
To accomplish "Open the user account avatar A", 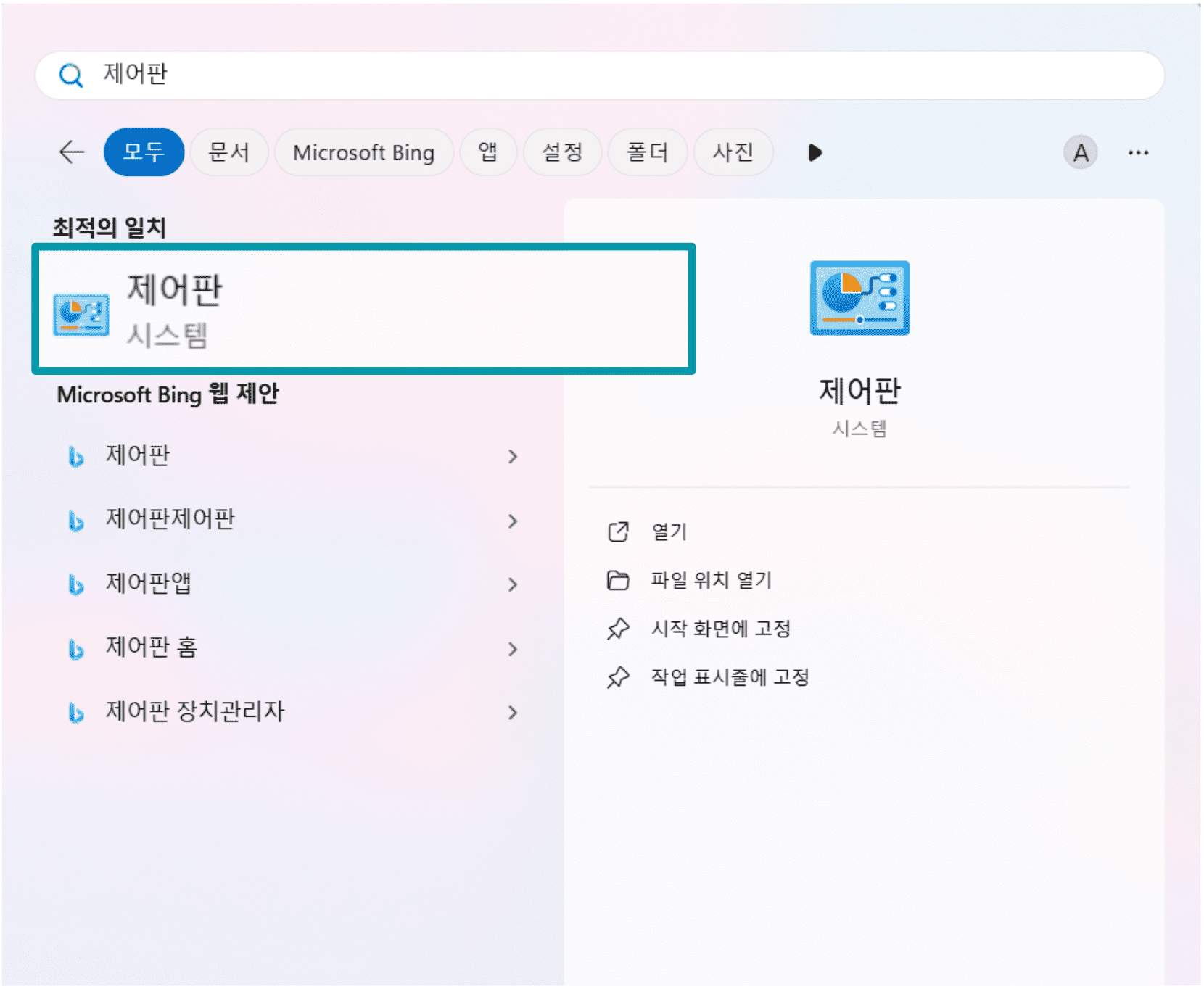I will pos(1079,153).
